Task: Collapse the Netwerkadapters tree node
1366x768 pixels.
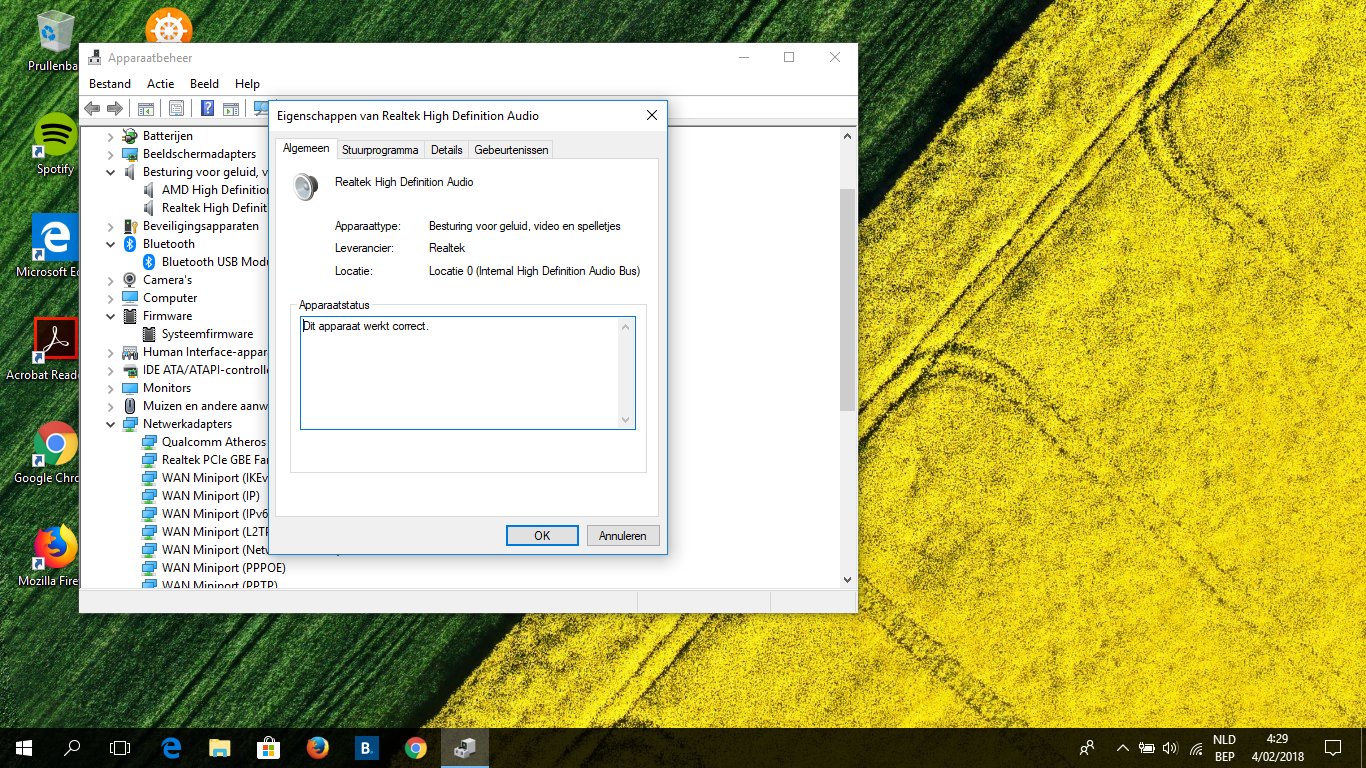Action: pos(111,424)
